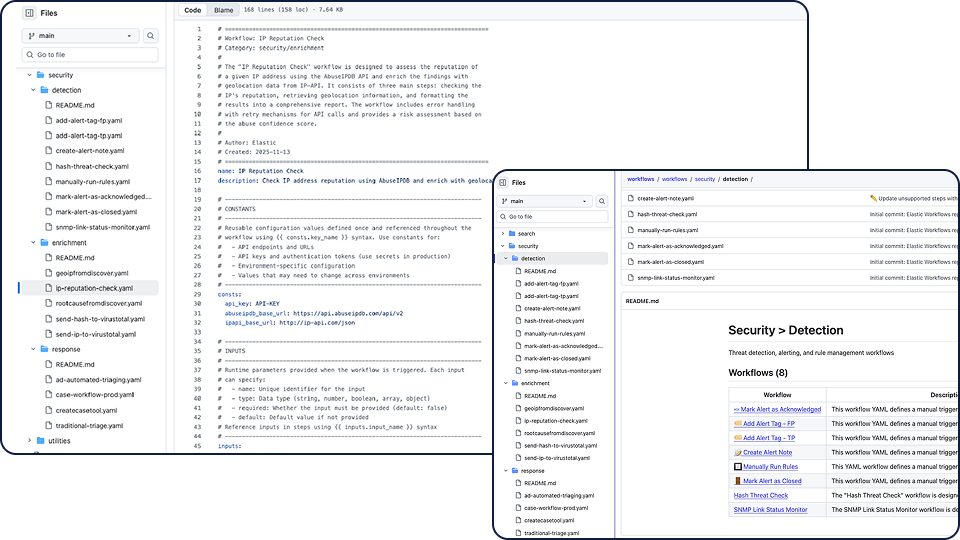Open the Add Alert Tag - TP workflow link

pos(765,438)
